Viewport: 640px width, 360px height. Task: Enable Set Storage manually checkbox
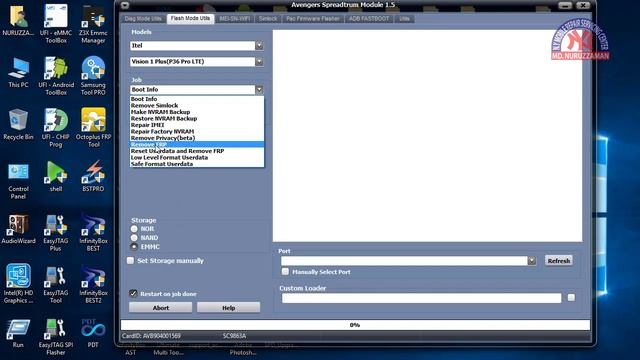pos(130,260)
